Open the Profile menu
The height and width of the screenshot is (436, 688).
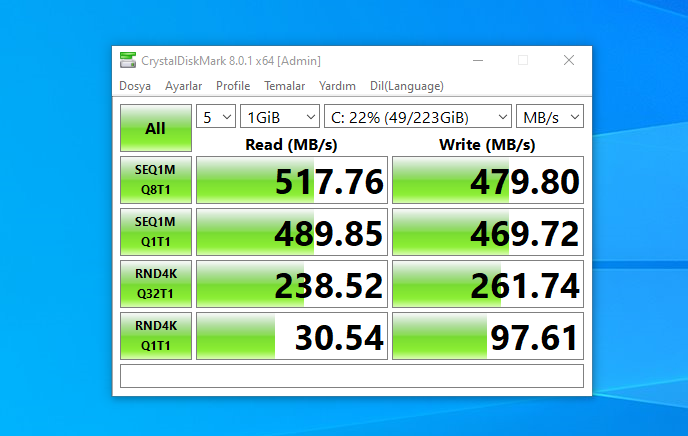tap(233, 86)
